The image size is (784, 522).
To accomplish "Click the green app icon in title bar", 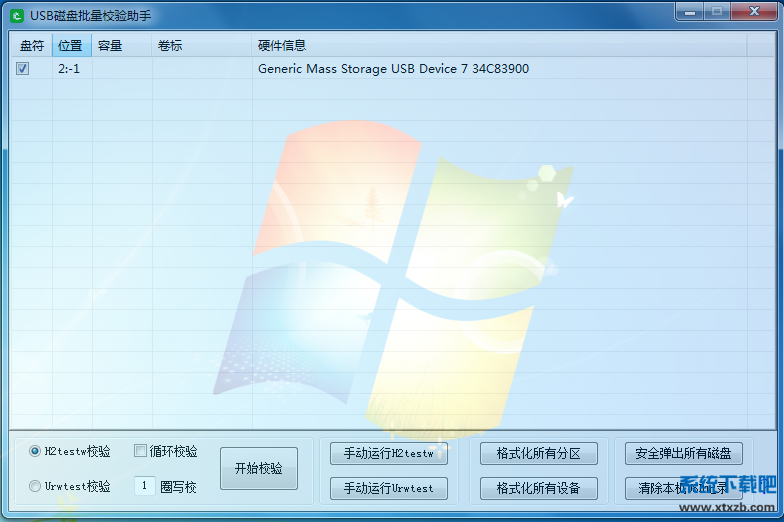I will click(x=17, y=16).
